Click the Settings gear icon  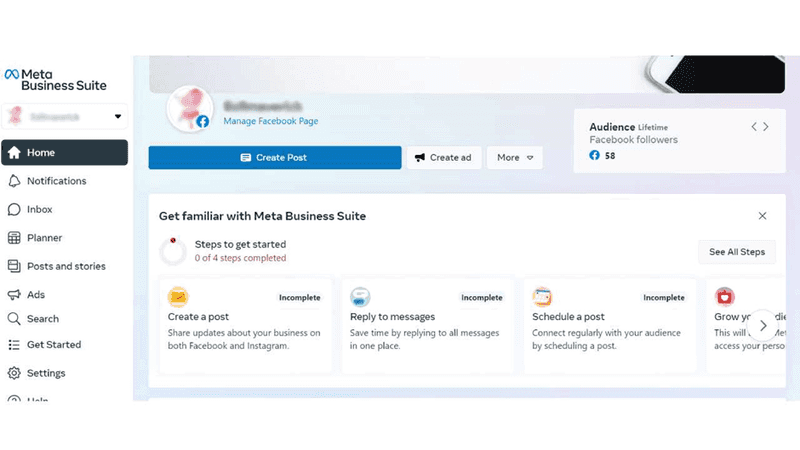click(14, 373)
